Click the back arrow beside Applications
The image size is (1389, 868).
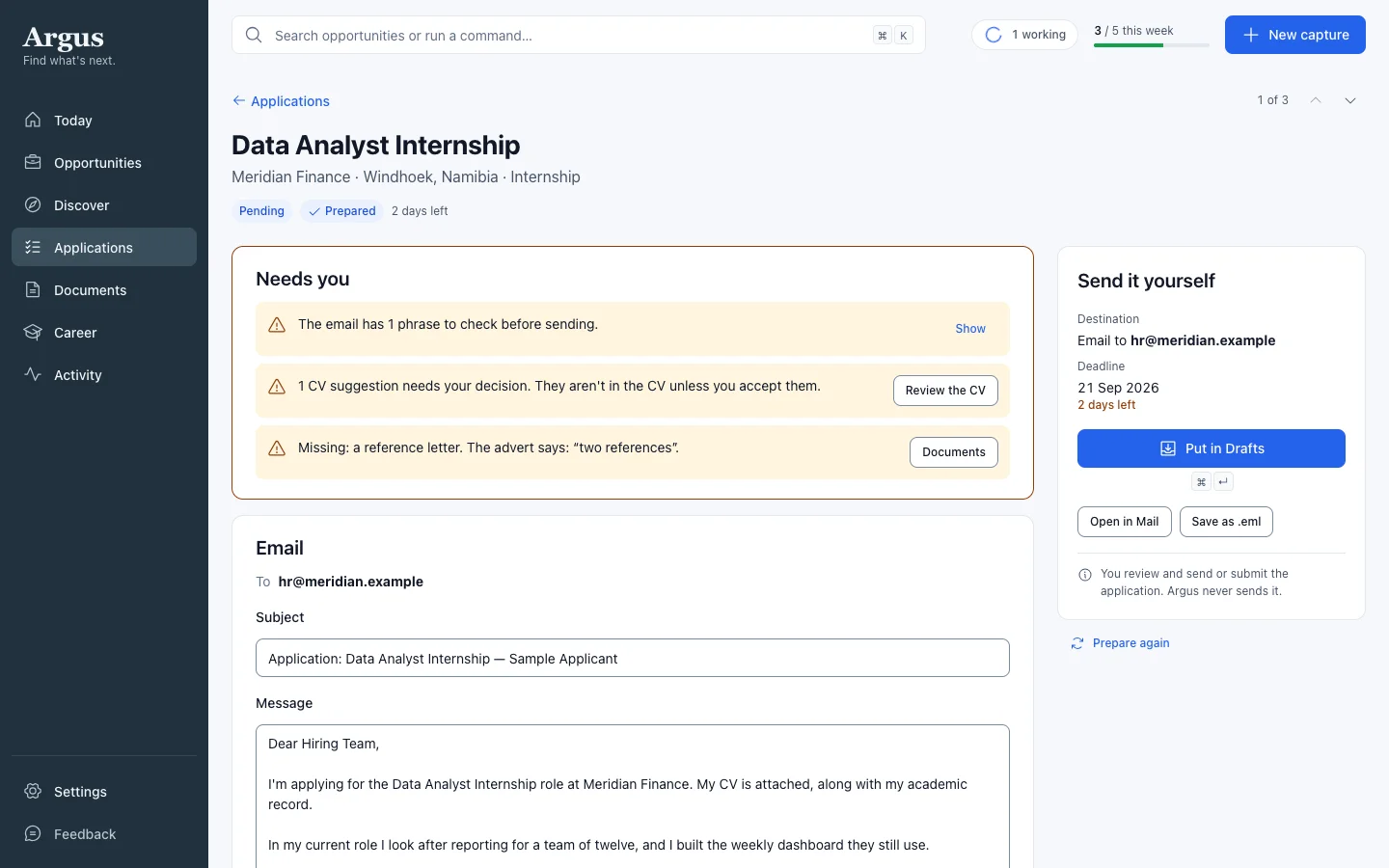click(x=238, y=100)
